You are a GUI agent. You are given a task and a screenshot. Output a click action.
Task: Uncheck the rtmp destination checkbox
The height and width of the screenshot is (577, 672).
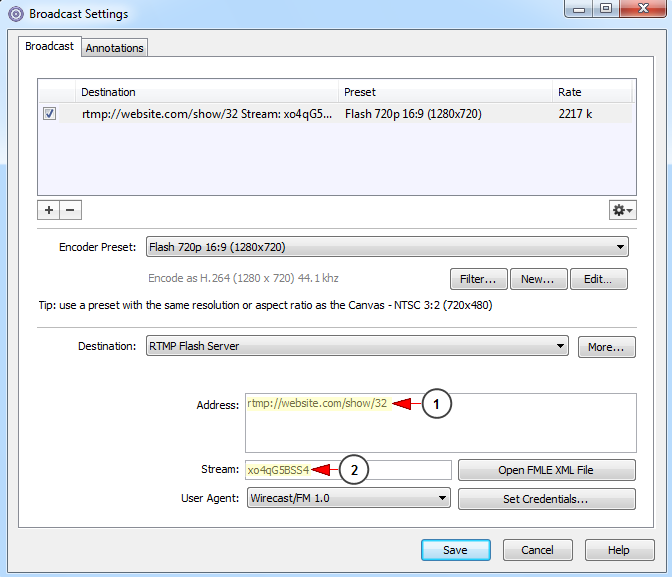tap(50, 115)
